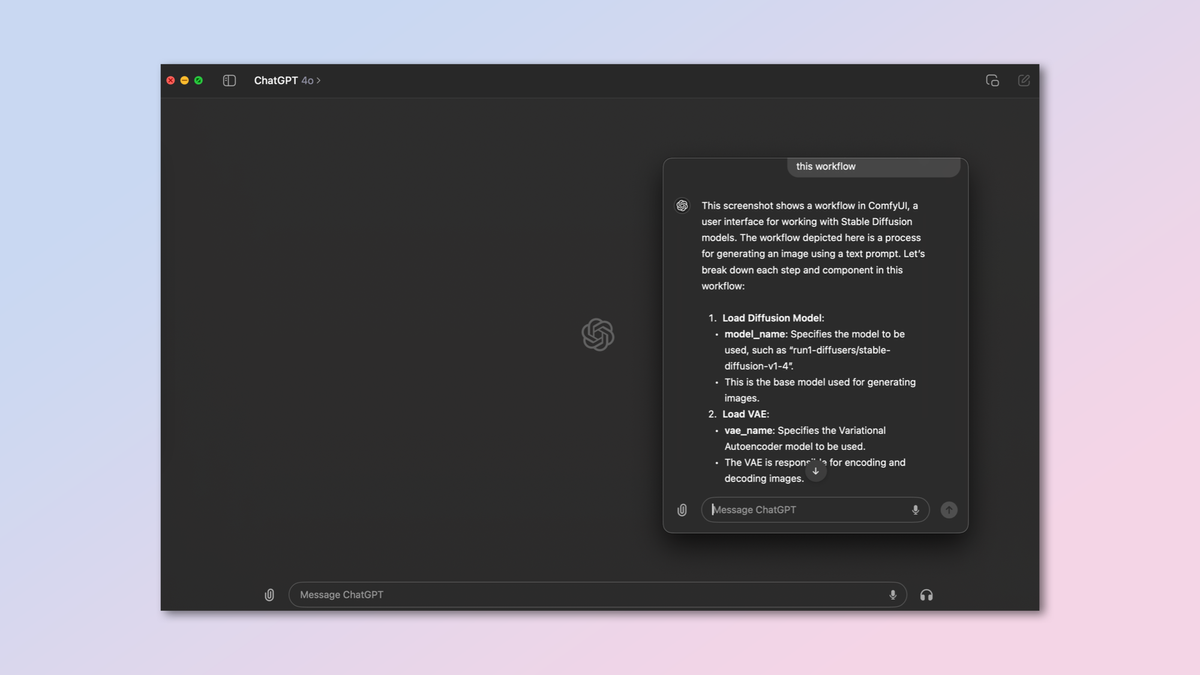Attach a file with the overlay paperclip icon
The image size is (1200, 675).
coord(681,510)
